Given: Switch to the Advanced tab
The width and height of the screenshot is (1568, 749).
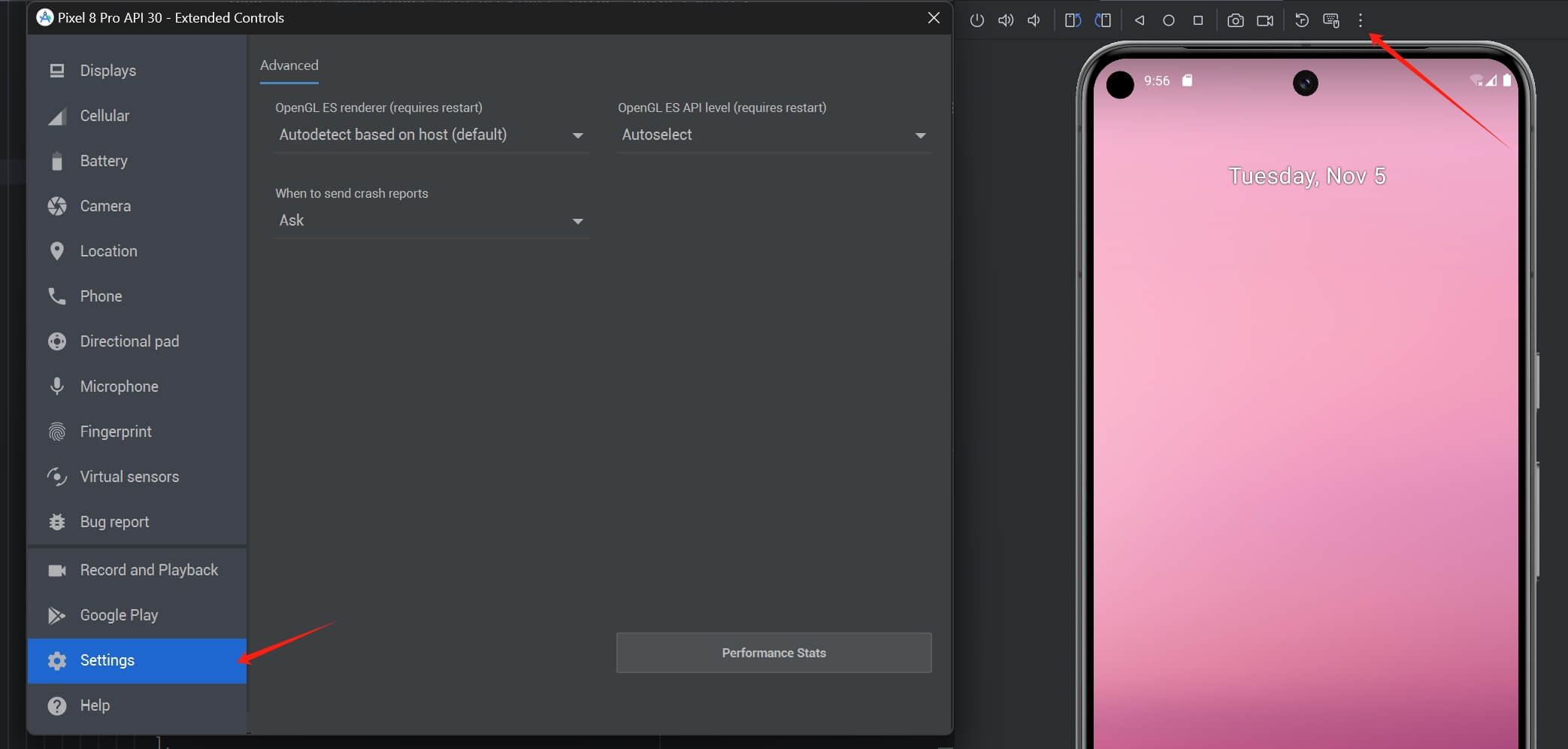Looking at the screenshot, I should click(x=289, y=65).
